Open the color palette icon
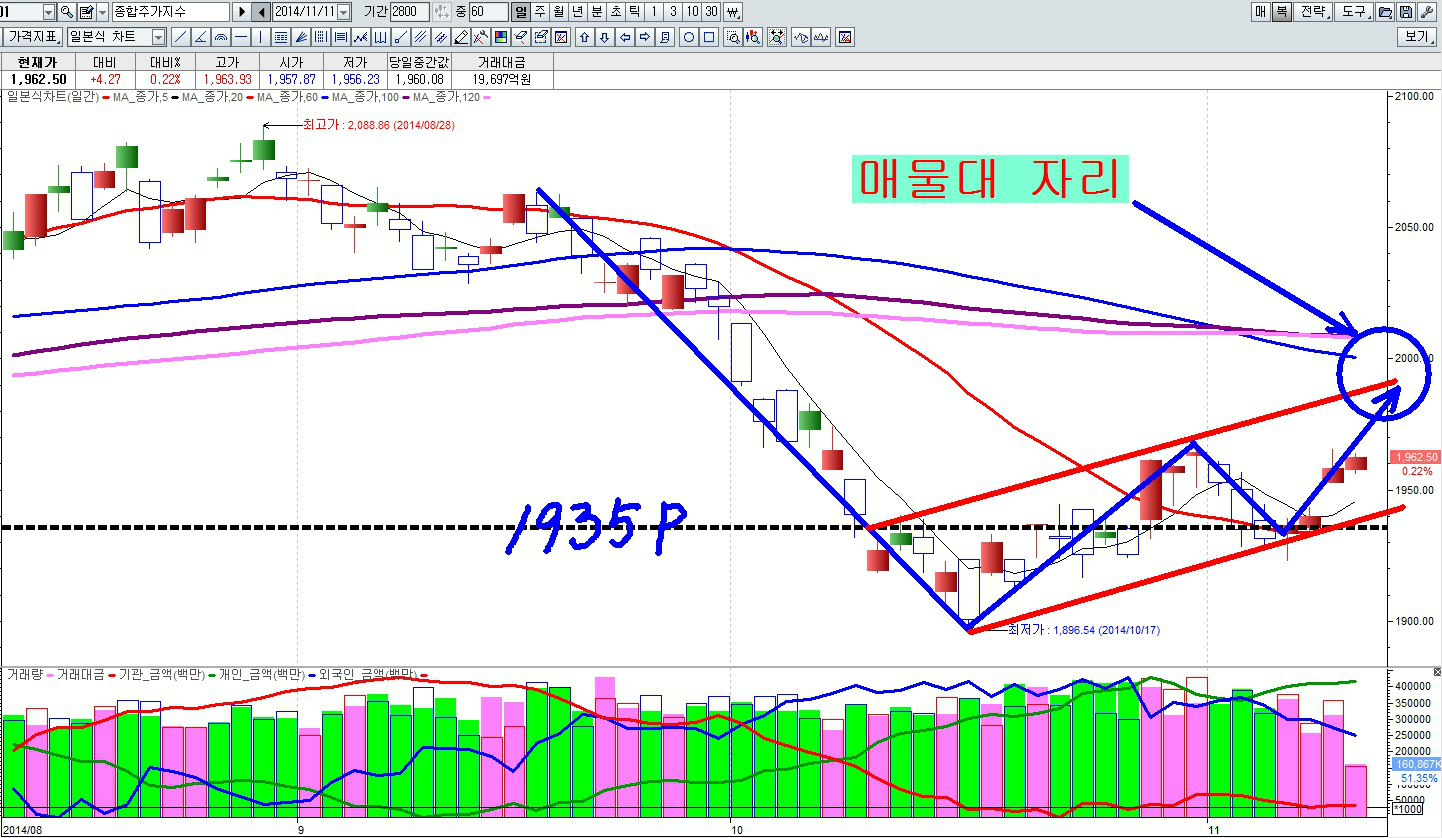This screenshot has width=1442, height=838. point(501,38)
